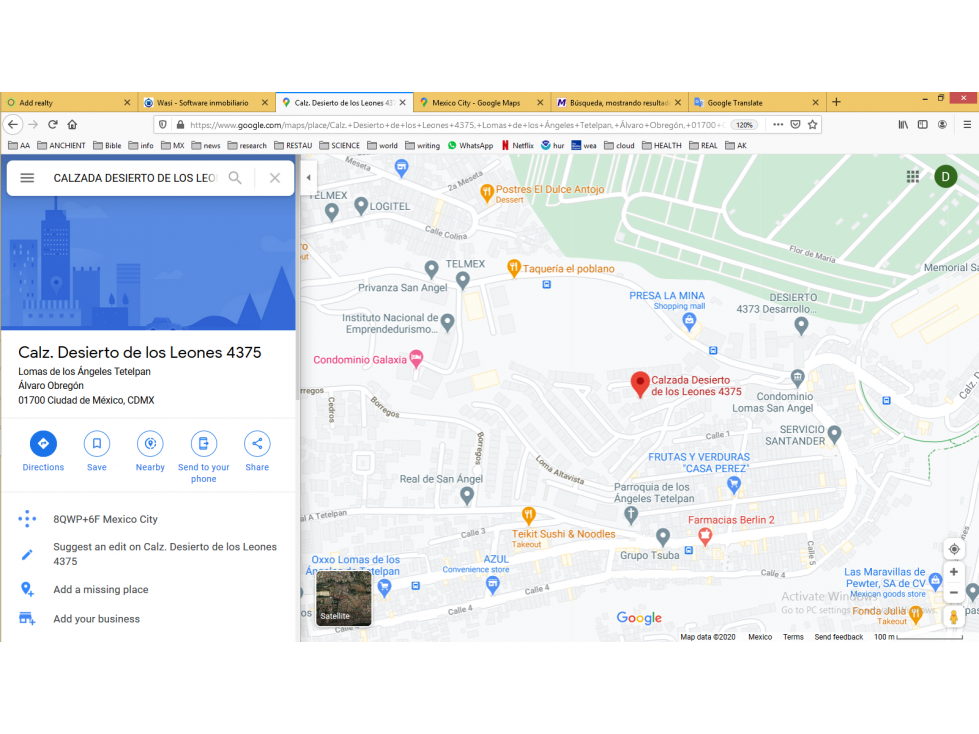Go back in browser history
The image size is (979, 734).
tap(13, 125)
